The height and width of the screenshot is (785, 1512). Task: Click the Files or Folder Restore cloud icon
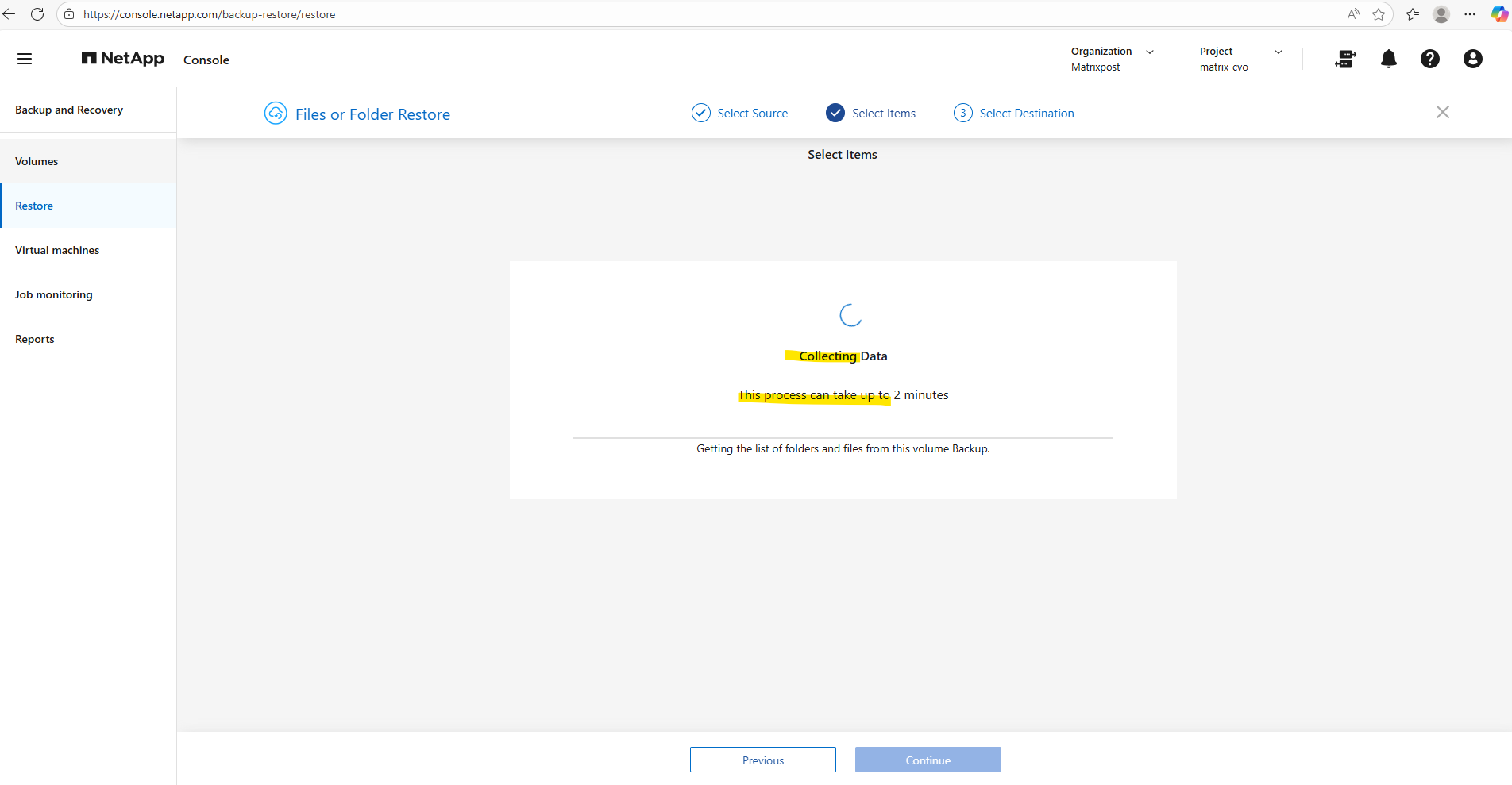coord(276,114)
